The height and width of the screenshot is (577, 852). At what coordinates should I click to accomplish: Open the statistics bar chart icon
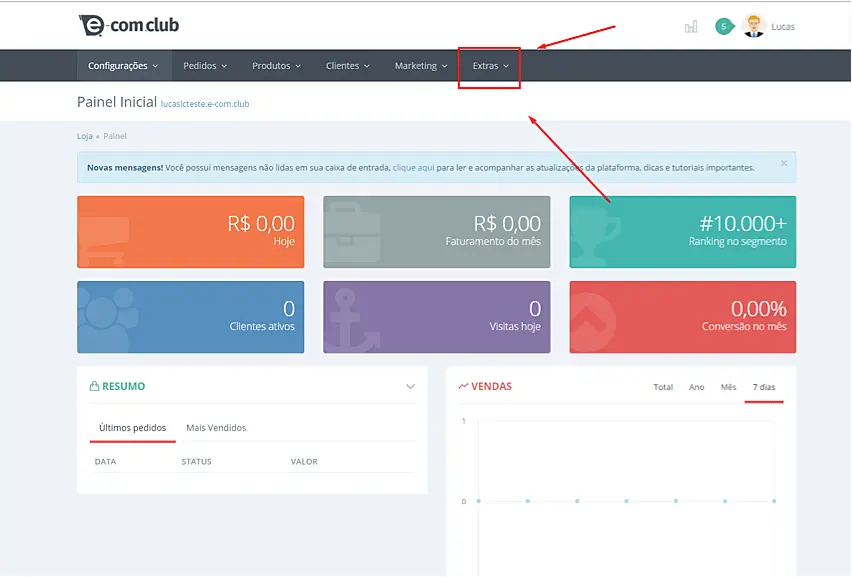pos(691,27)
